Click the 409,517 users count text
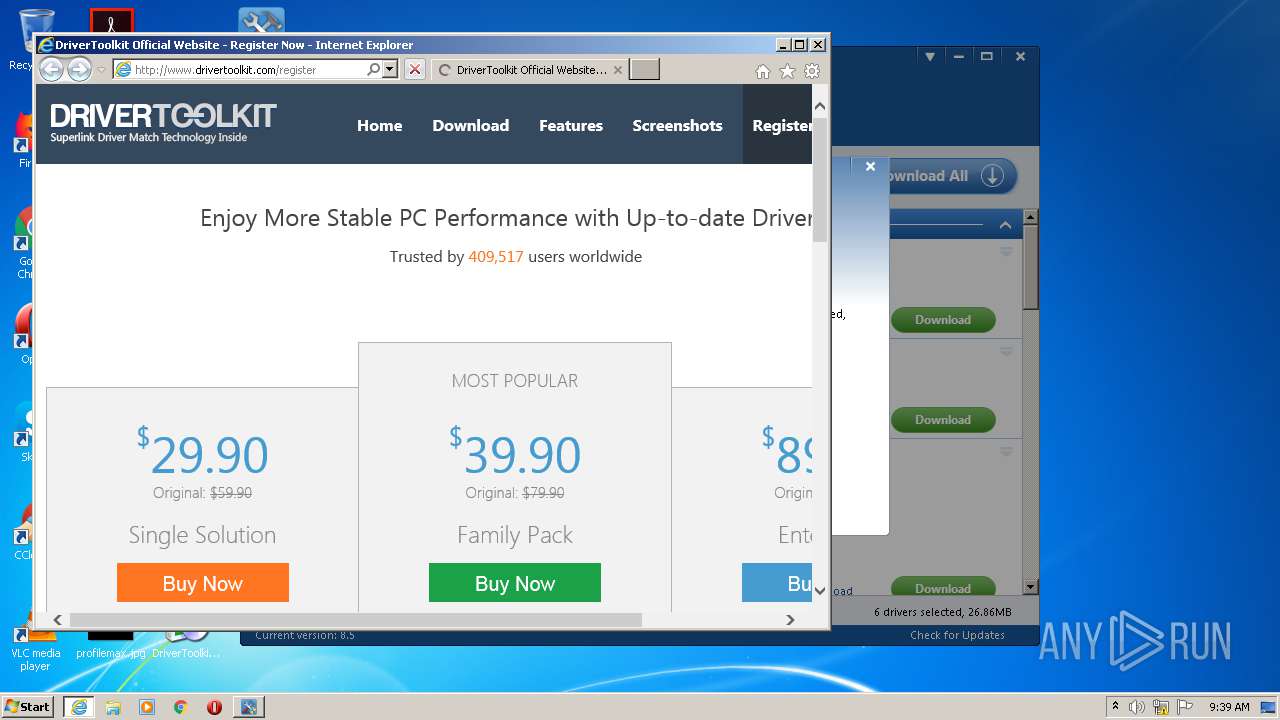Screen dimensions: 1280x720 point(496,257)
